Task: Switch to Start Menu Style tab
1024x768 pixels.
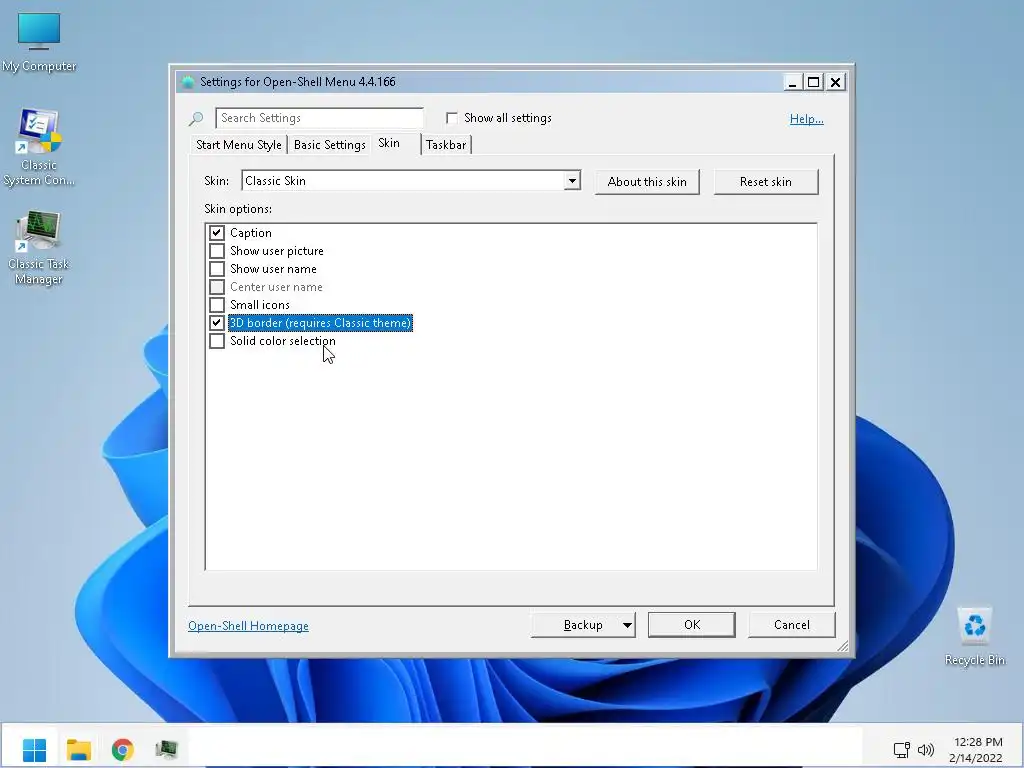Action: [x=238, y=145]
